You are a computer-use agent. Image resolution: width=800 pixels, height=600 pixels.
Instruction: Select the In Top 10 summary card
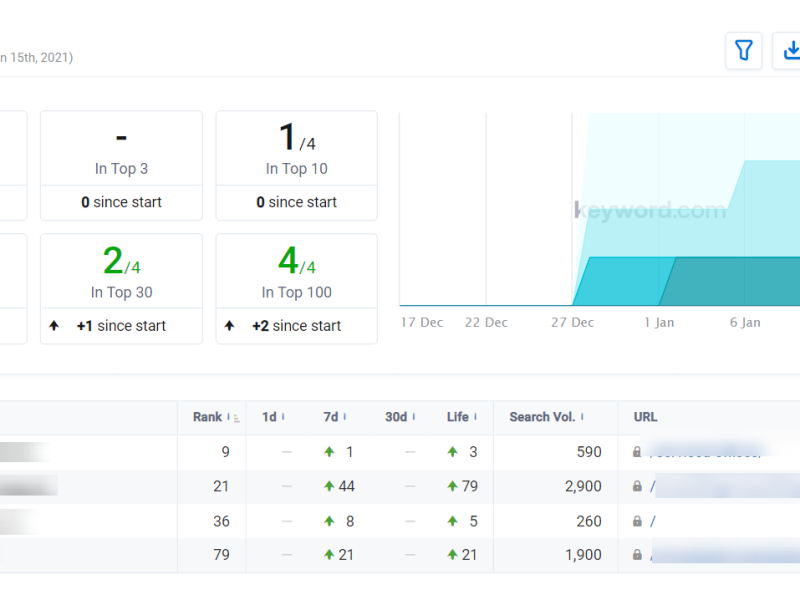[296, 165]
